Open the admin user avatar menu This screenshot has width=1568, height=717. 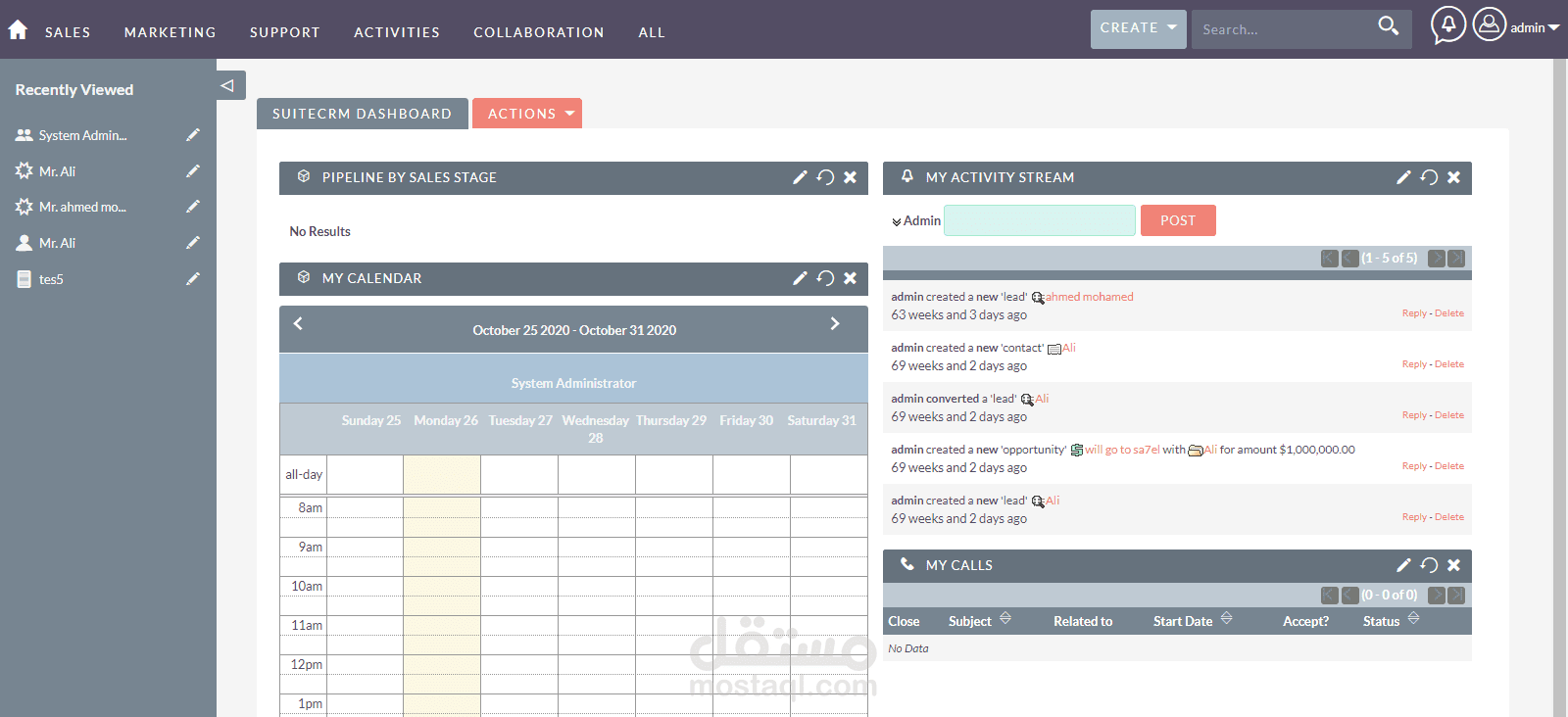[1489, 24]
